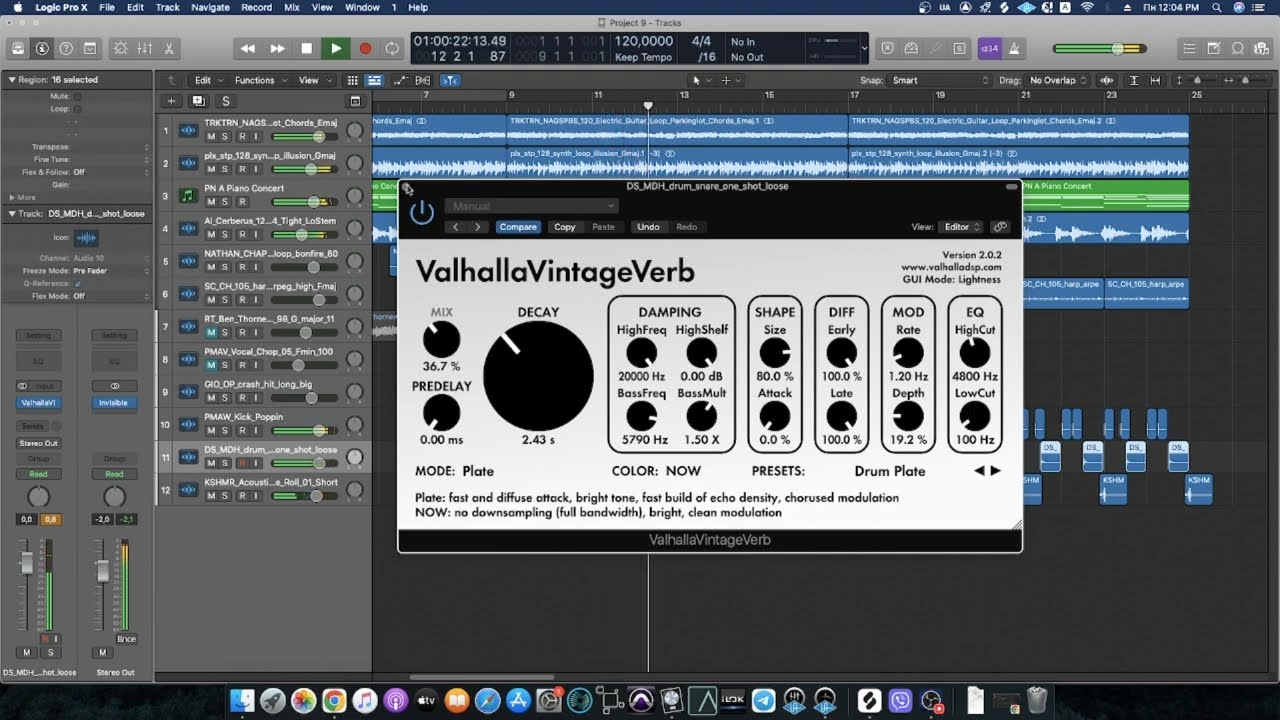Click the plugin Copy button
The height and width of the screenshot is (720, 1280).
(565, 227)
